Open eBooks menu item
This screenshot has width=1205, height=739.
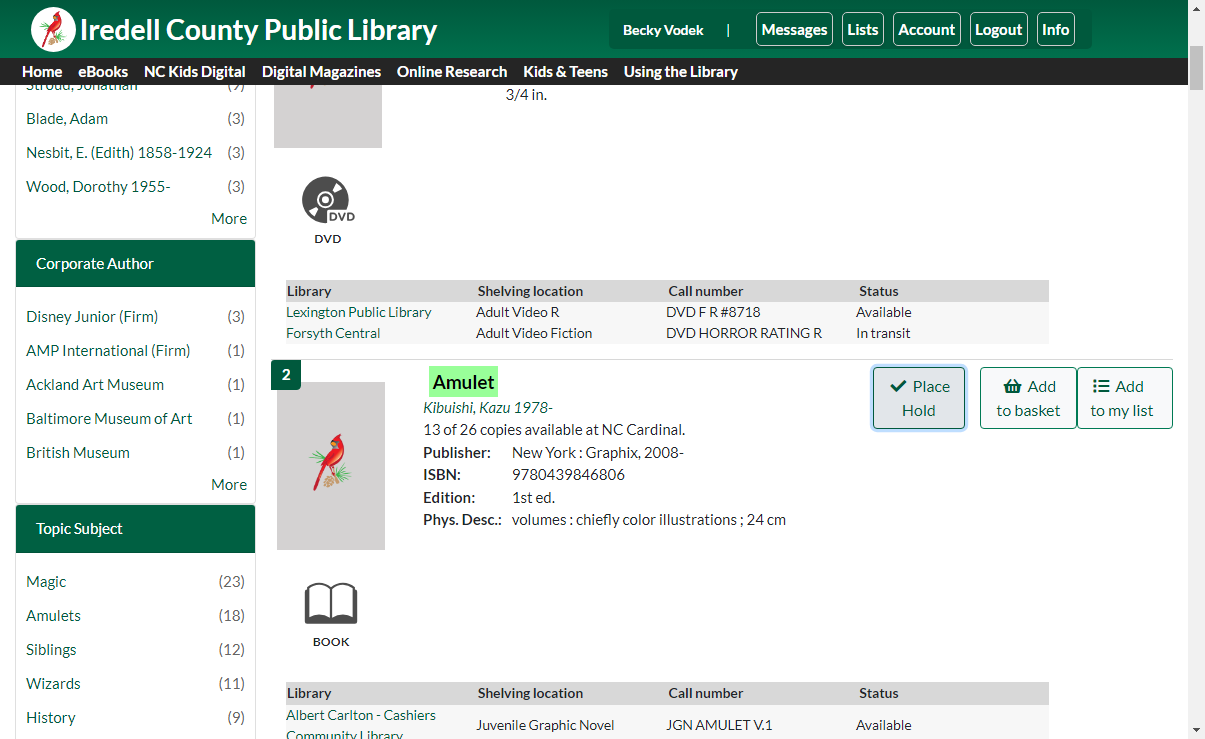(x=103, y=72)
